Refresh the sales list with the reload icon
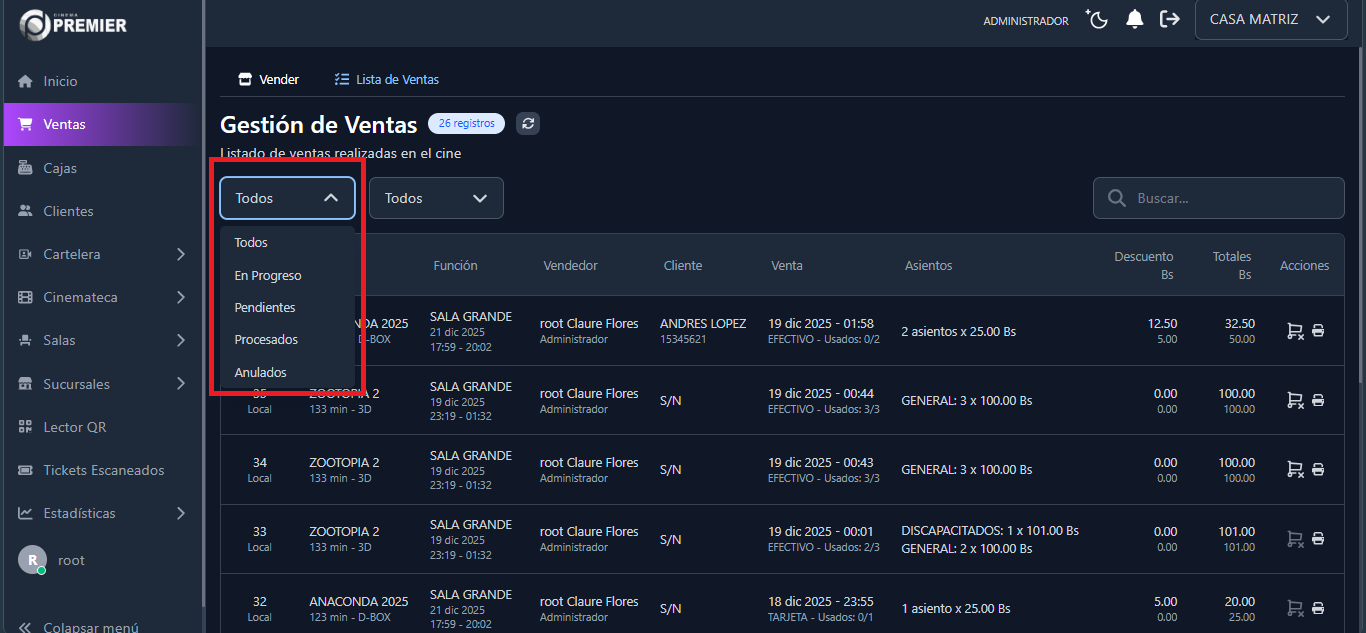This screenshot has height=633, width=1366. coord(529,124)
